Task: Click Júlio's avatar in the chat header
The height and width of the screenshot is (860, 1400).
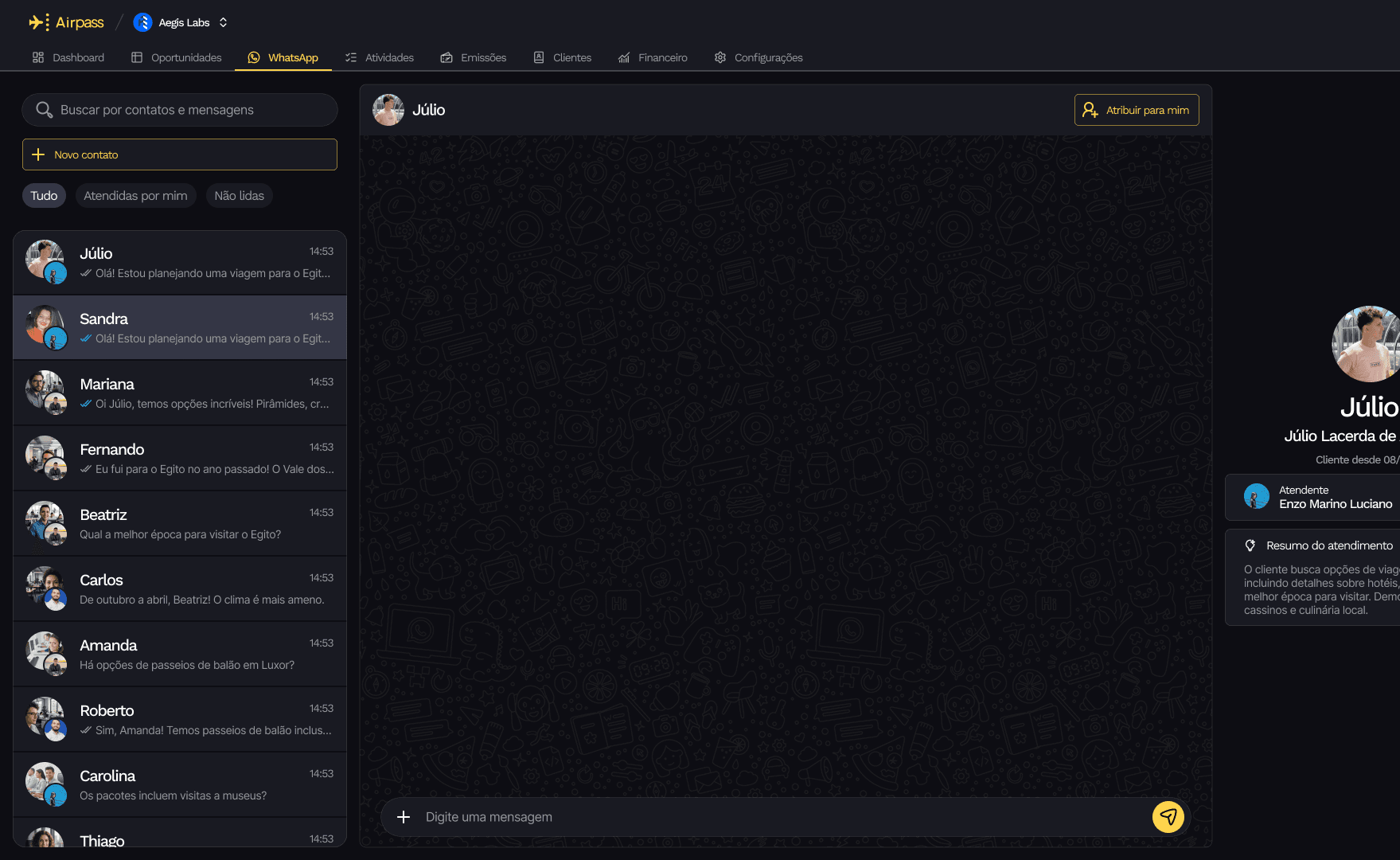Action: click(388, 110)
